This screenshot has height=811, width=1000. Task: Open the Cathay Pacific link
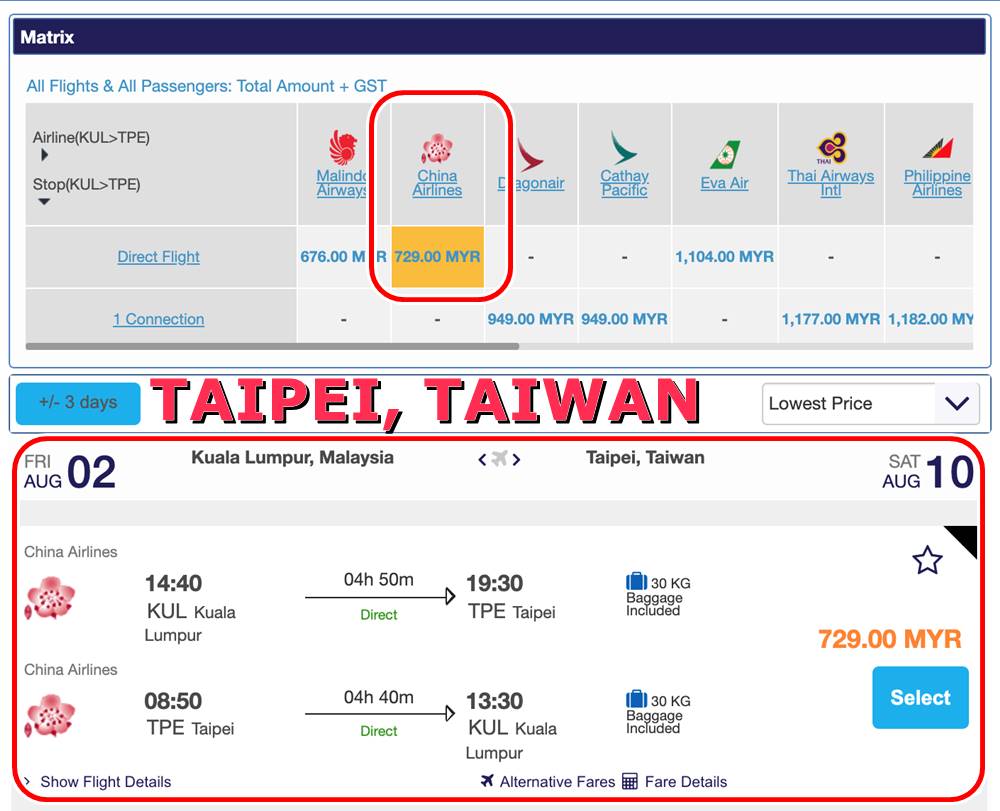[624, 183]
